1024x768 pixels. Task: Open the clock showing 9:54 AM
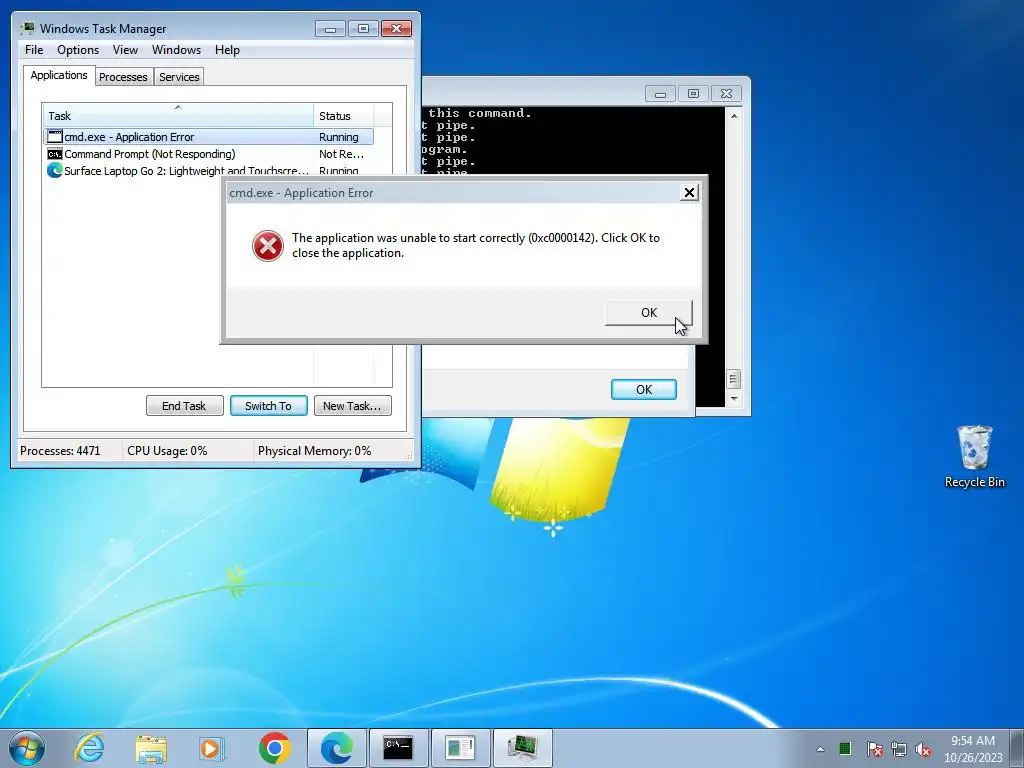972,749
